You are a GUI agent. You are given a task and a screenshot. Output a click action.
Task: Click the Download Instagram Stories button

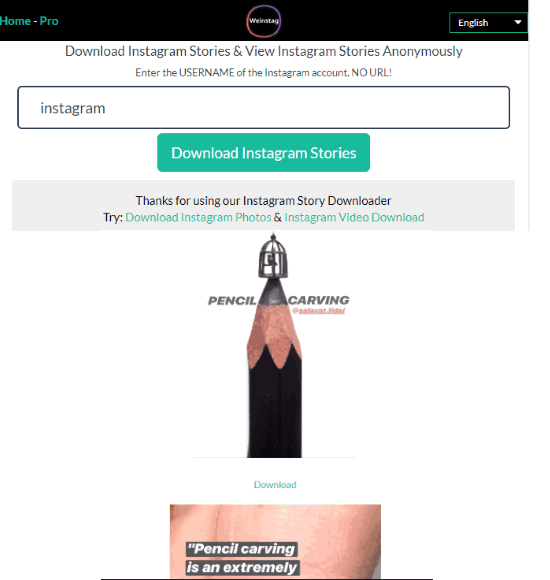click(x=263, y=152)
